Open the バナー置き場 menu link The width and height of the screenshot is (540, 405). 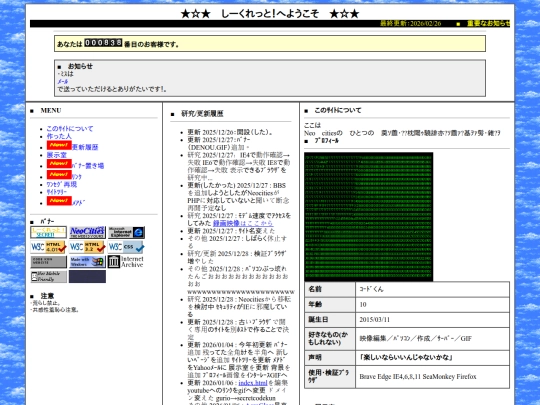coord(88,166)
